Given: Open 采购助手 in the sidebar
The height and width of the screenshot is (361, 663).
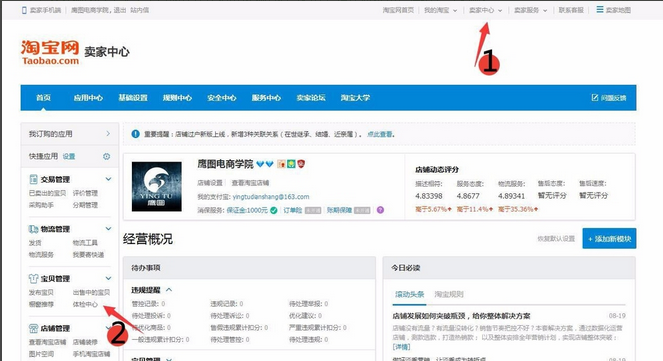Looking at the screenshot, I should (x=41, y=205).
